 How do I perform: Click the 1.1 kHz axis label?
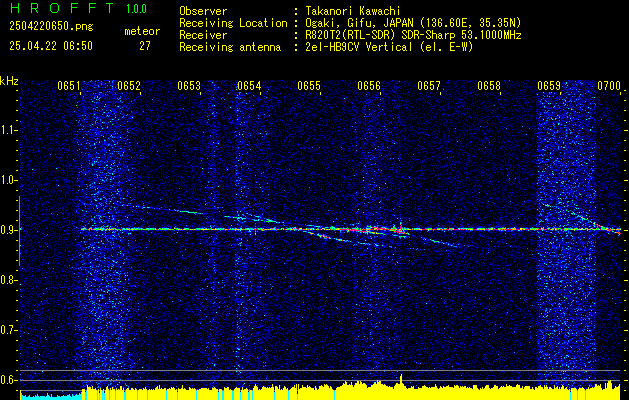[x=8, y=130]
